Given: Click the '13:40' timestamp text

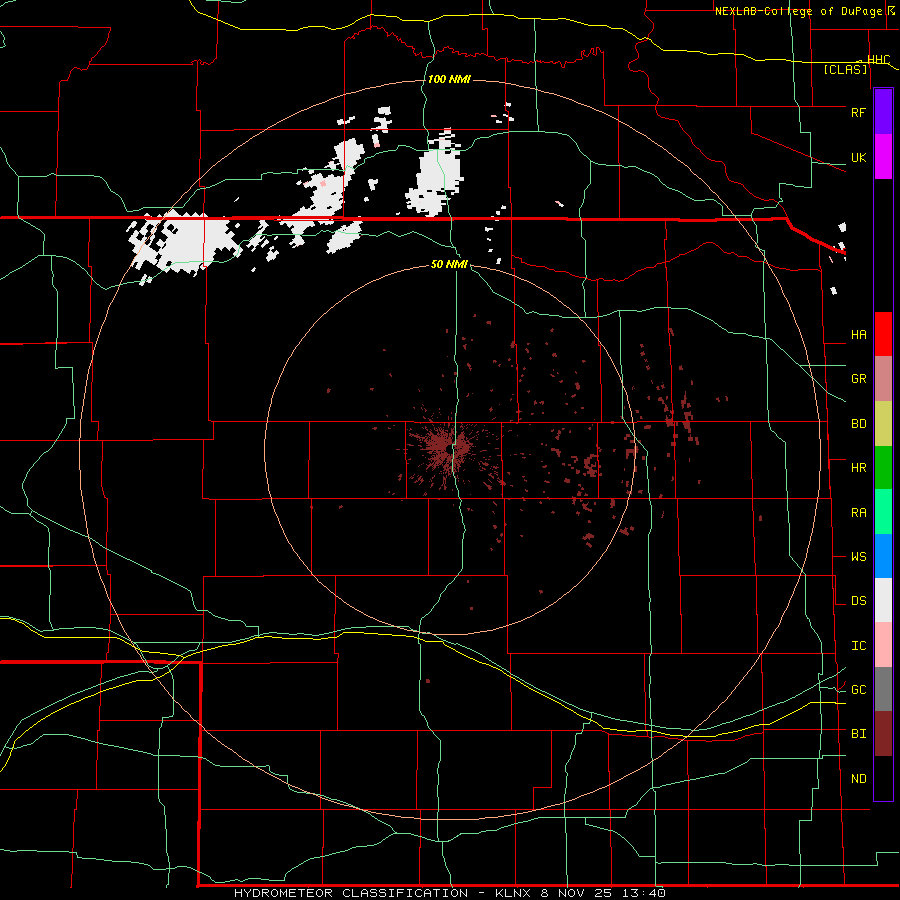Looking at the screenshot, I should 643,893.
